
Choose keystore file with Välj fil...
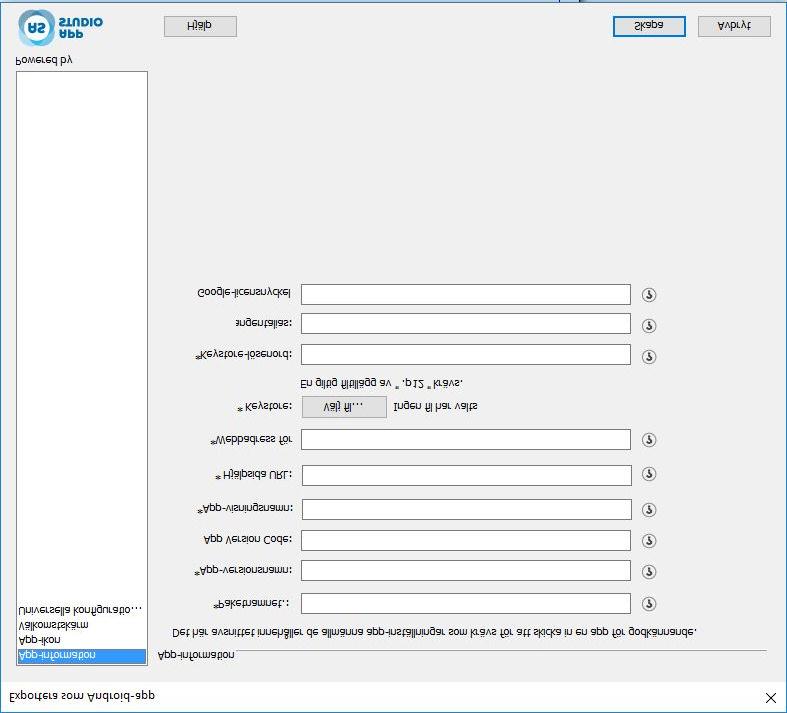coord(344,407)
